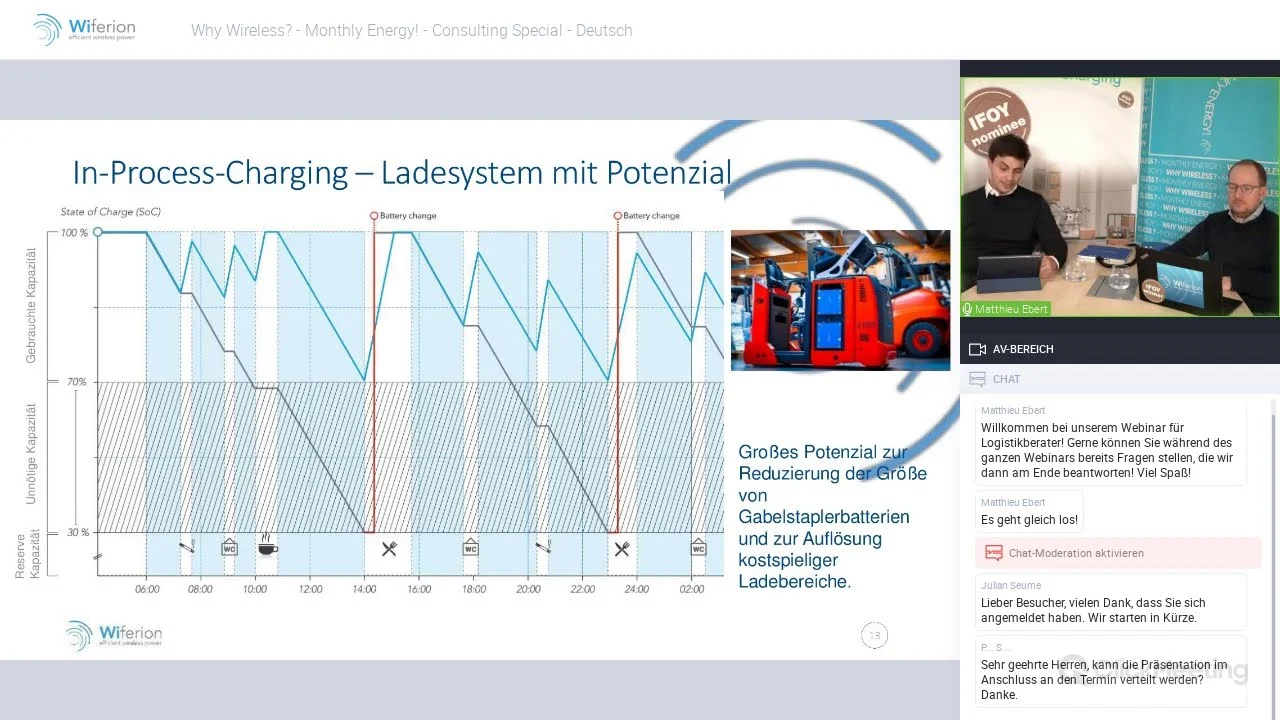The image size is (1280, 720).
Task: Select Julian Seume's chat message
Action: pyautogui.click(x=1093, y=610)
